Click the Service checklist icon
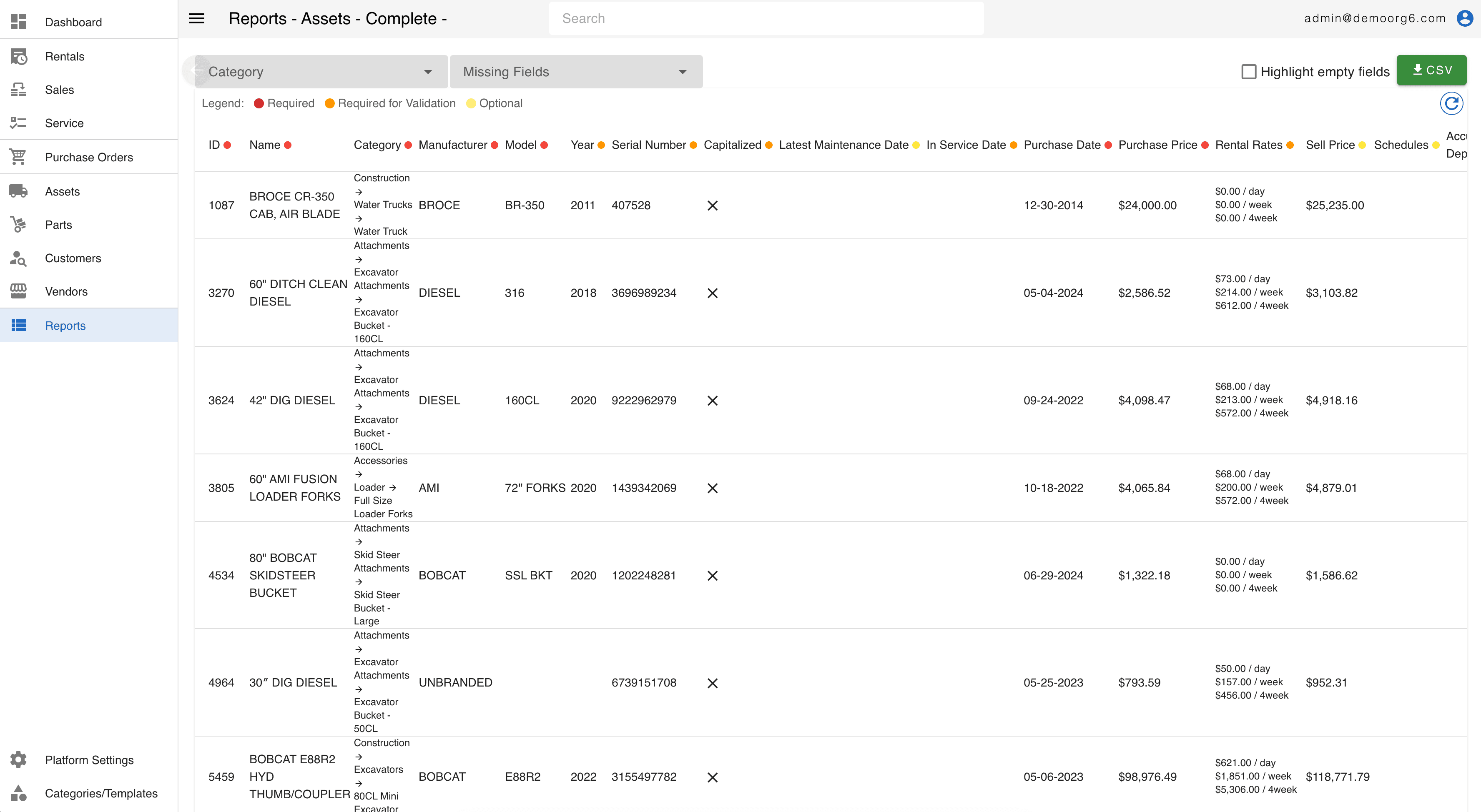Screen dimensions: 1481x812 [18, 123]
